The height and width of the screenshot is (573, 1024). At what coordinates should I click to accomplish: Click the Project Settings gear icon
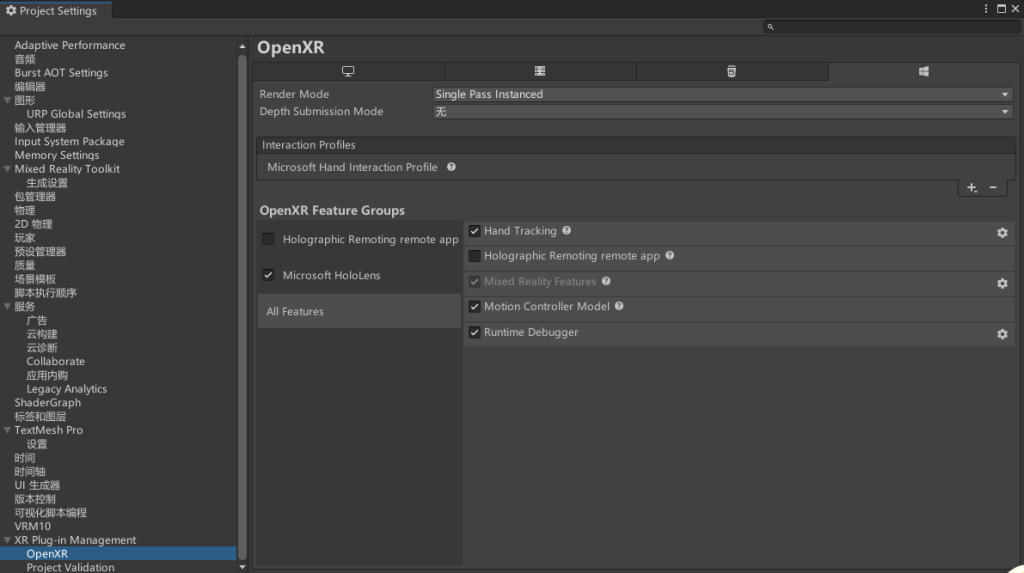tap(10, 10)
